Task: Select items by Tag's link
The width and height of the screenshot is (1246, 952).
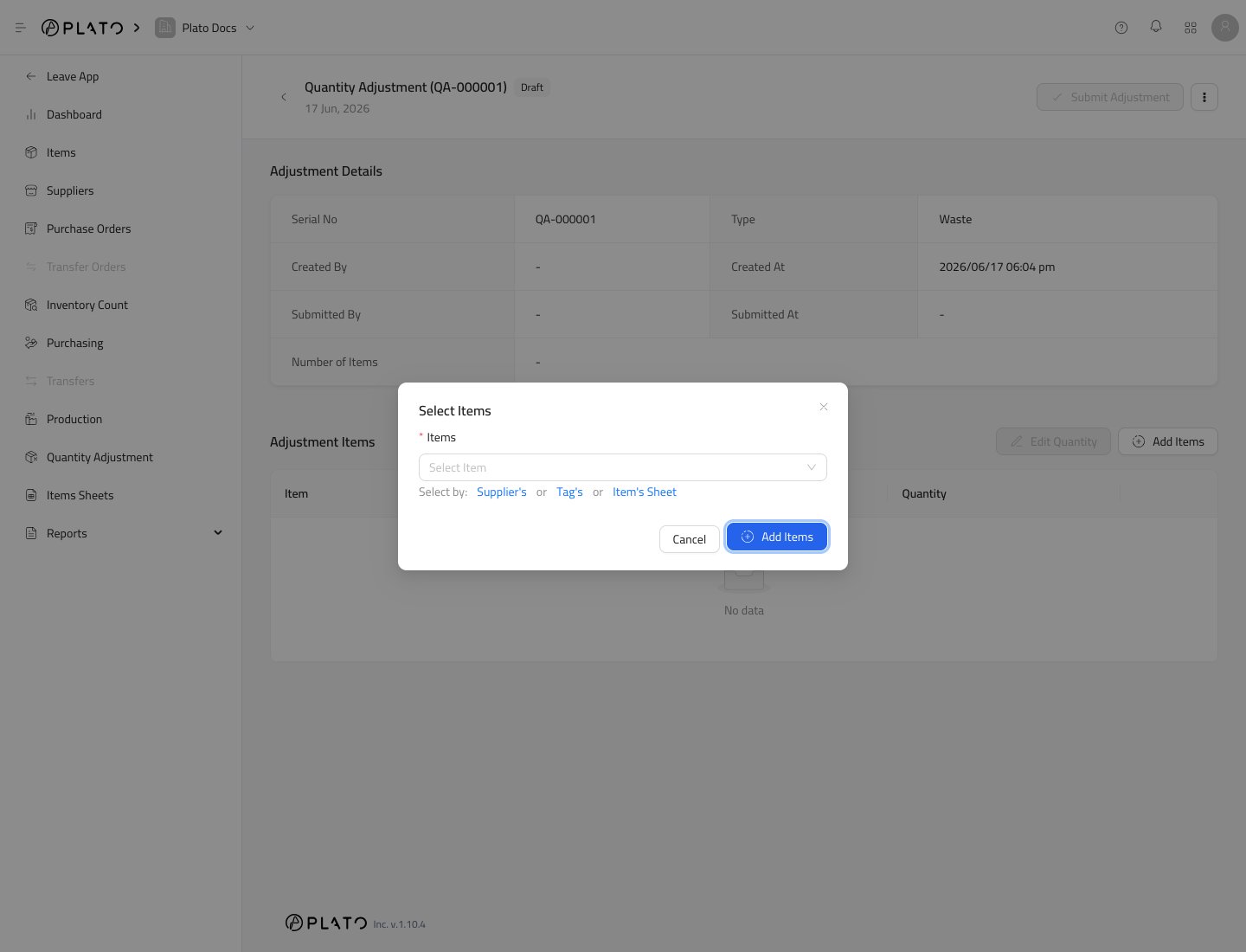Action: 569,492
